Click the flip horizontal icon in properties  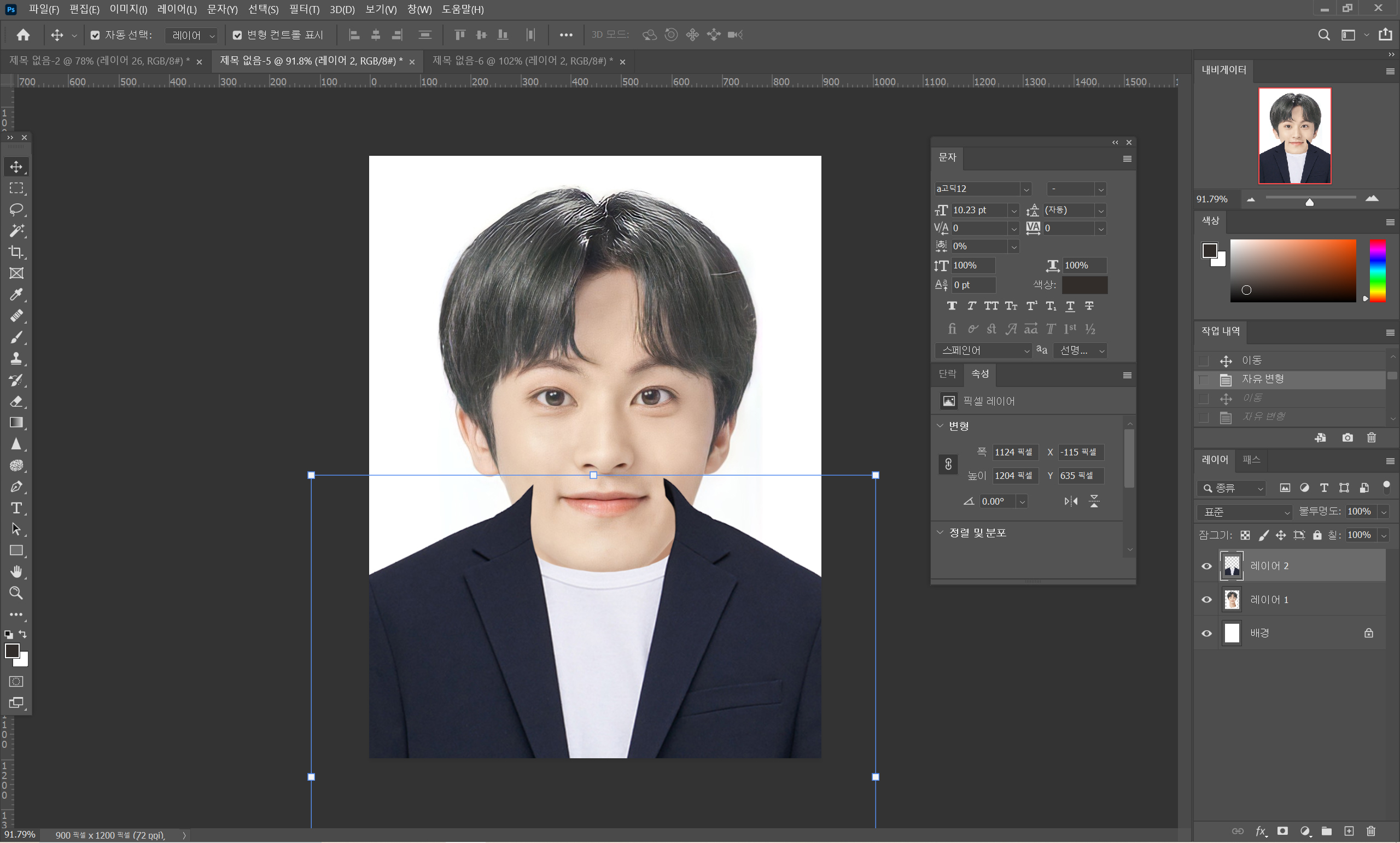1070,501
